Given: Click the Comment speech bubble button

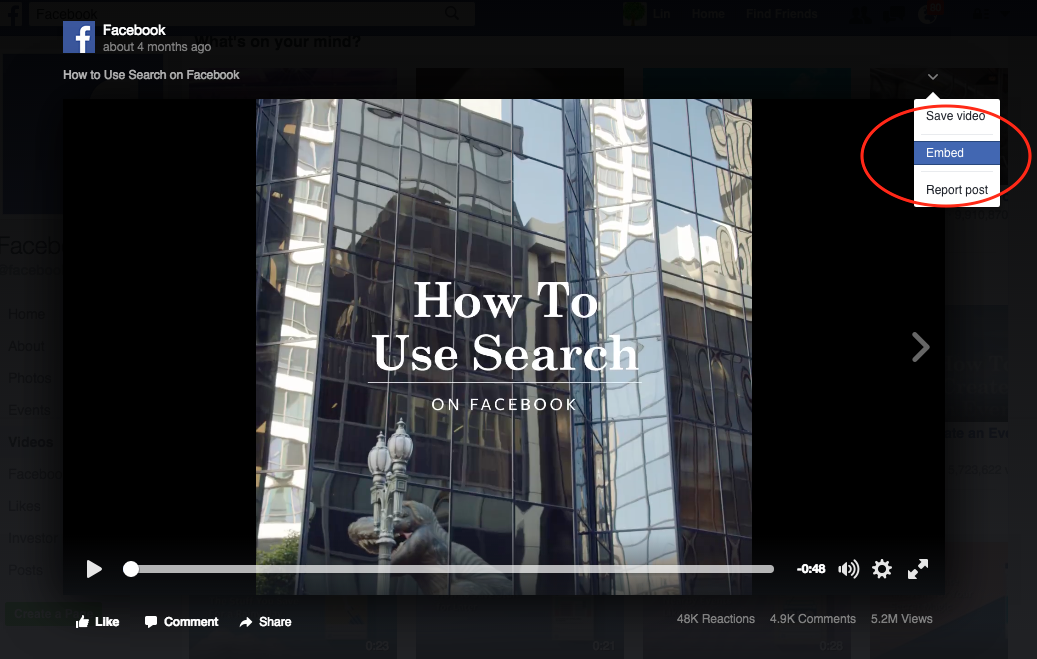Looking at the screenshot, I should coord(181,621).
